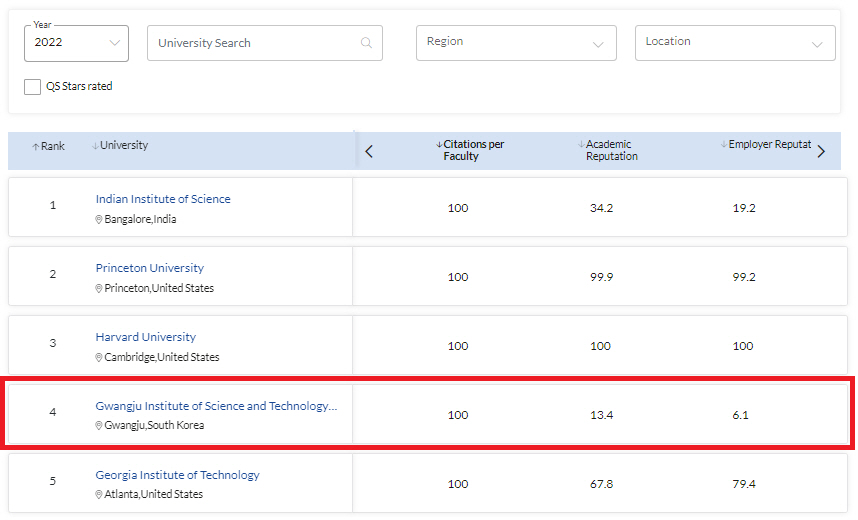Viewport: 858px width, 520px height.
Task: Click location pin icon beside Gwangju, South Korea
Action: 99,426
